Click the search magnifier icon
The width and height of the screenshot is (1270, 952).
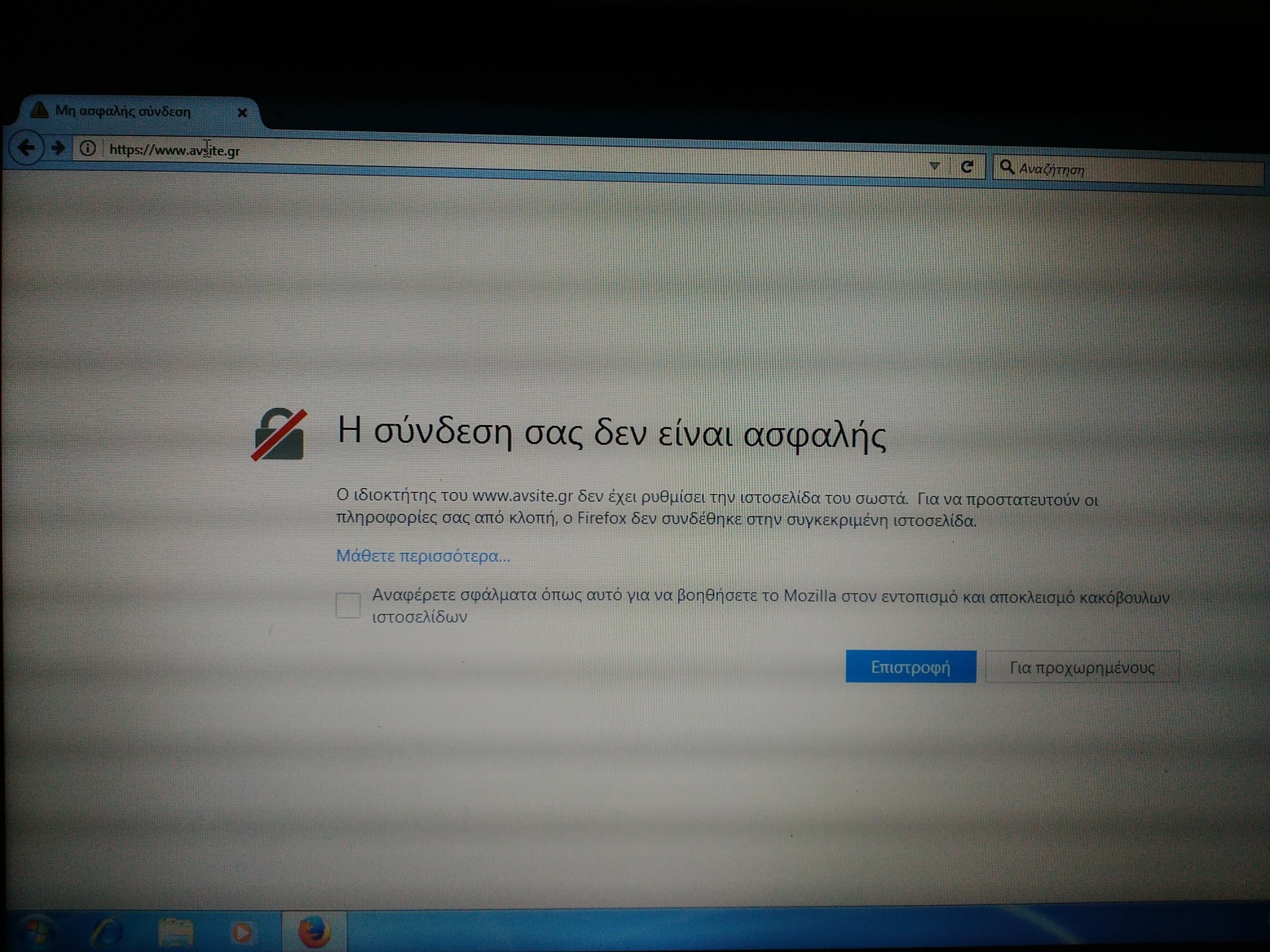pos(1007,167)
